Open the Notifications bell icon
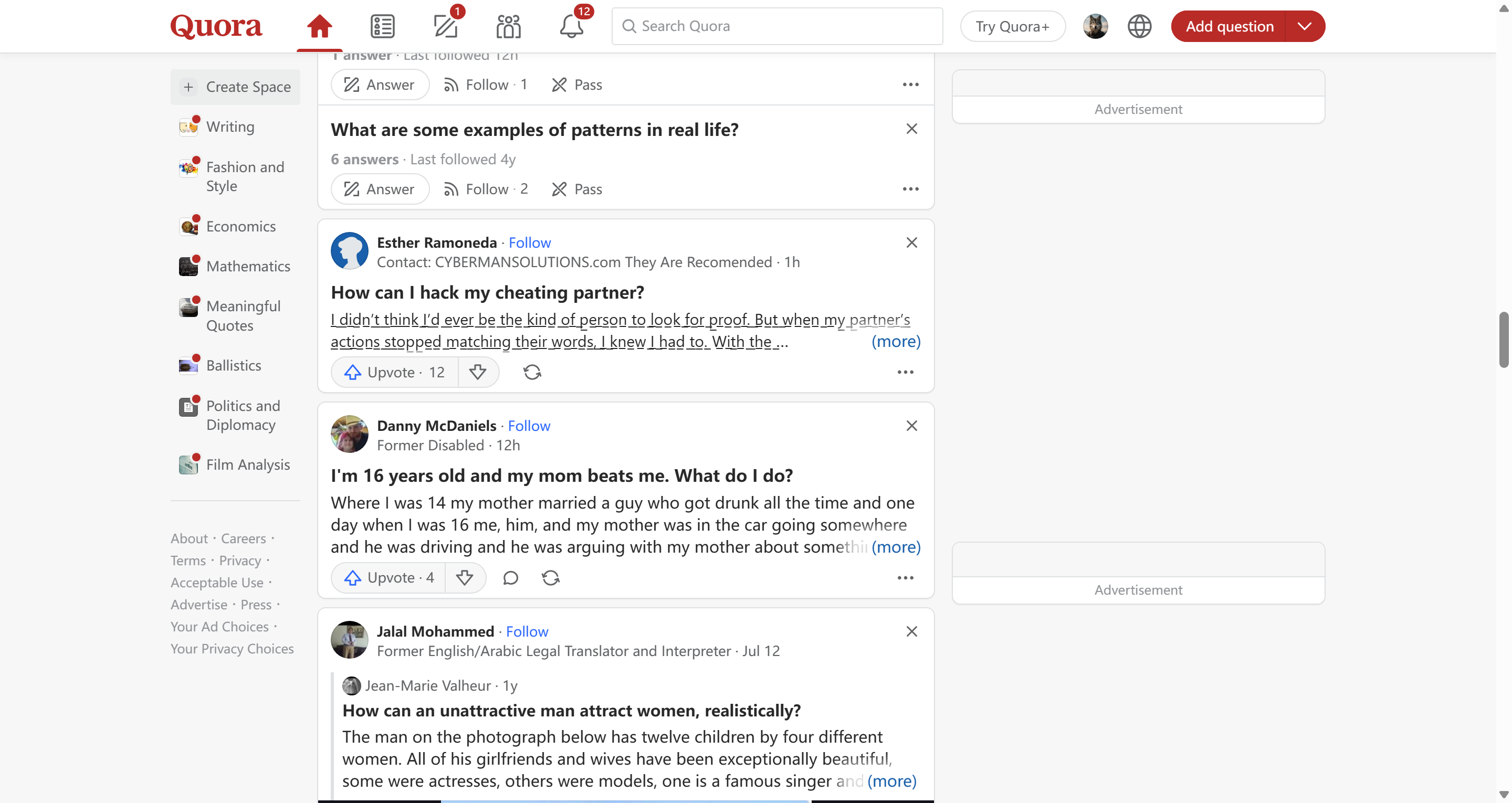 [x=571, y=26]
